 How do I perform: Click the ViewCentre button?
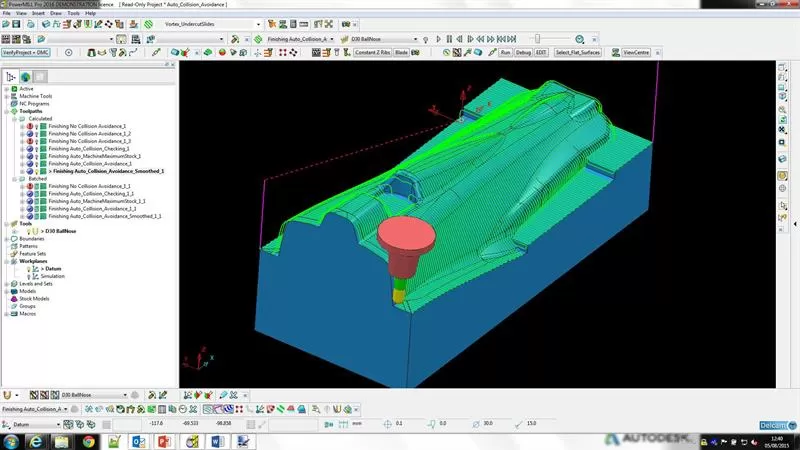[636, 53]
